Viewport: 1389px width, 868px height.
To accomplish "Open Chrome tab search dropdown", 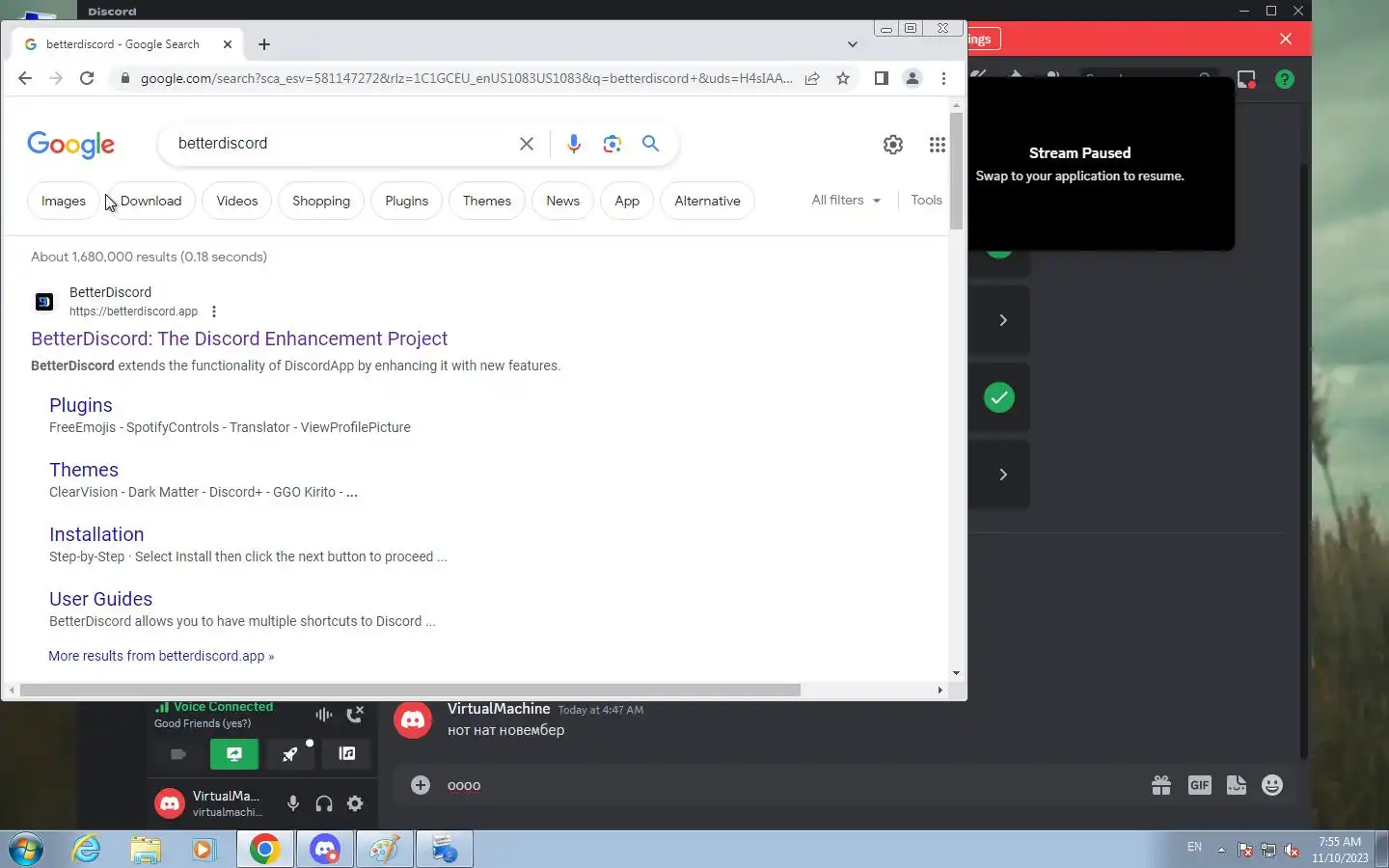I will pos(852,44).
